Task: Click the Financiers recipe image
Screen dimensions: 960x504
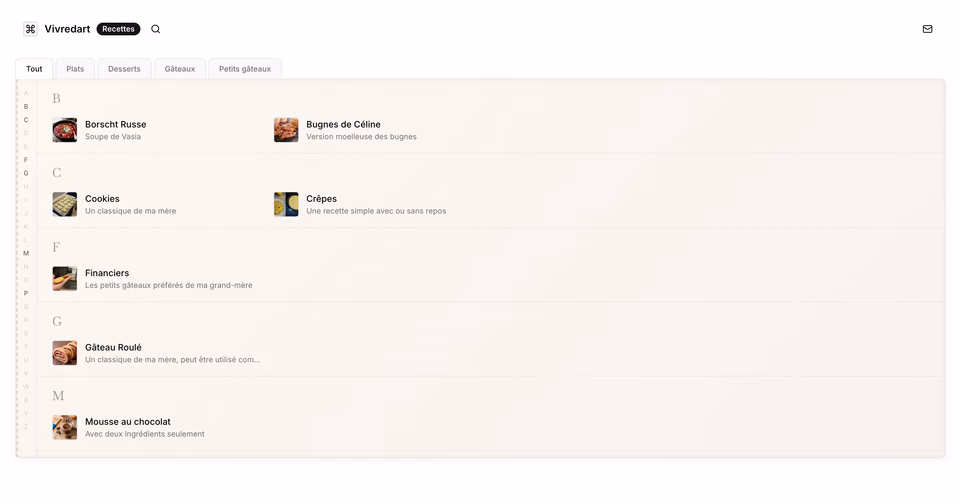Action: click(65, 279)
